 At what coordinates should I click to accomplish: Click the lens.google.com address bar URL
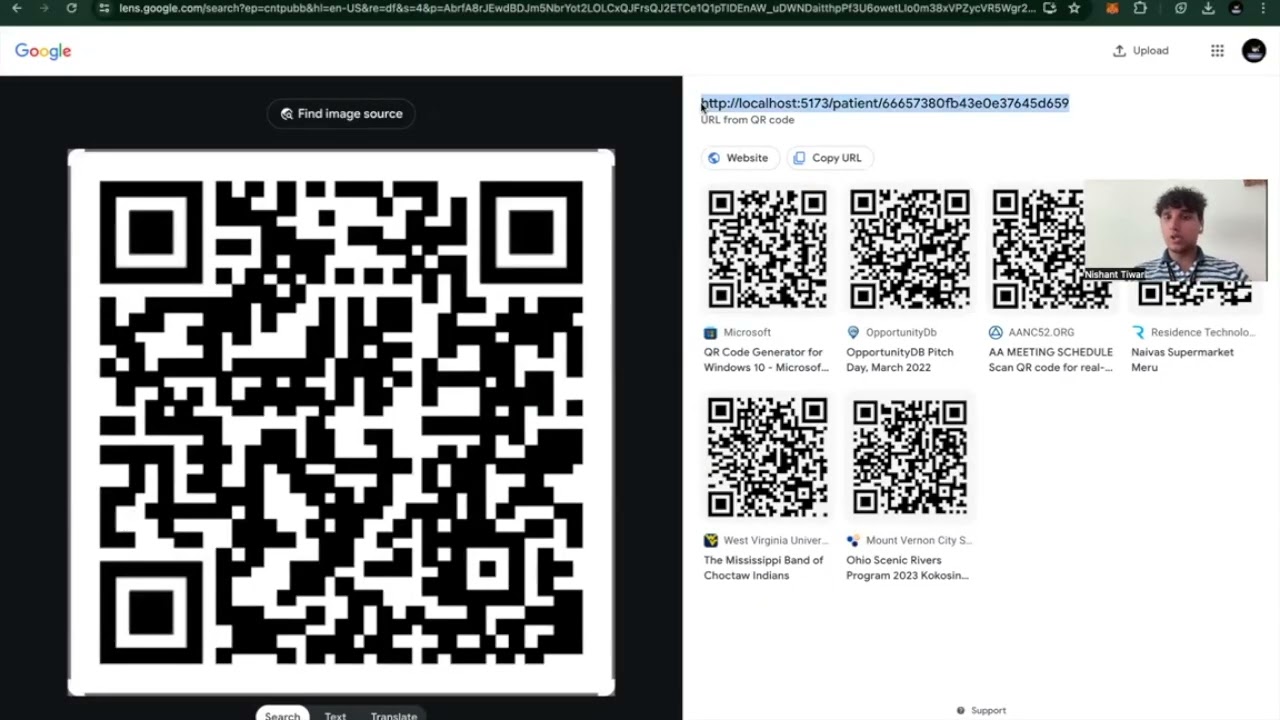click(x=577, y=8)
